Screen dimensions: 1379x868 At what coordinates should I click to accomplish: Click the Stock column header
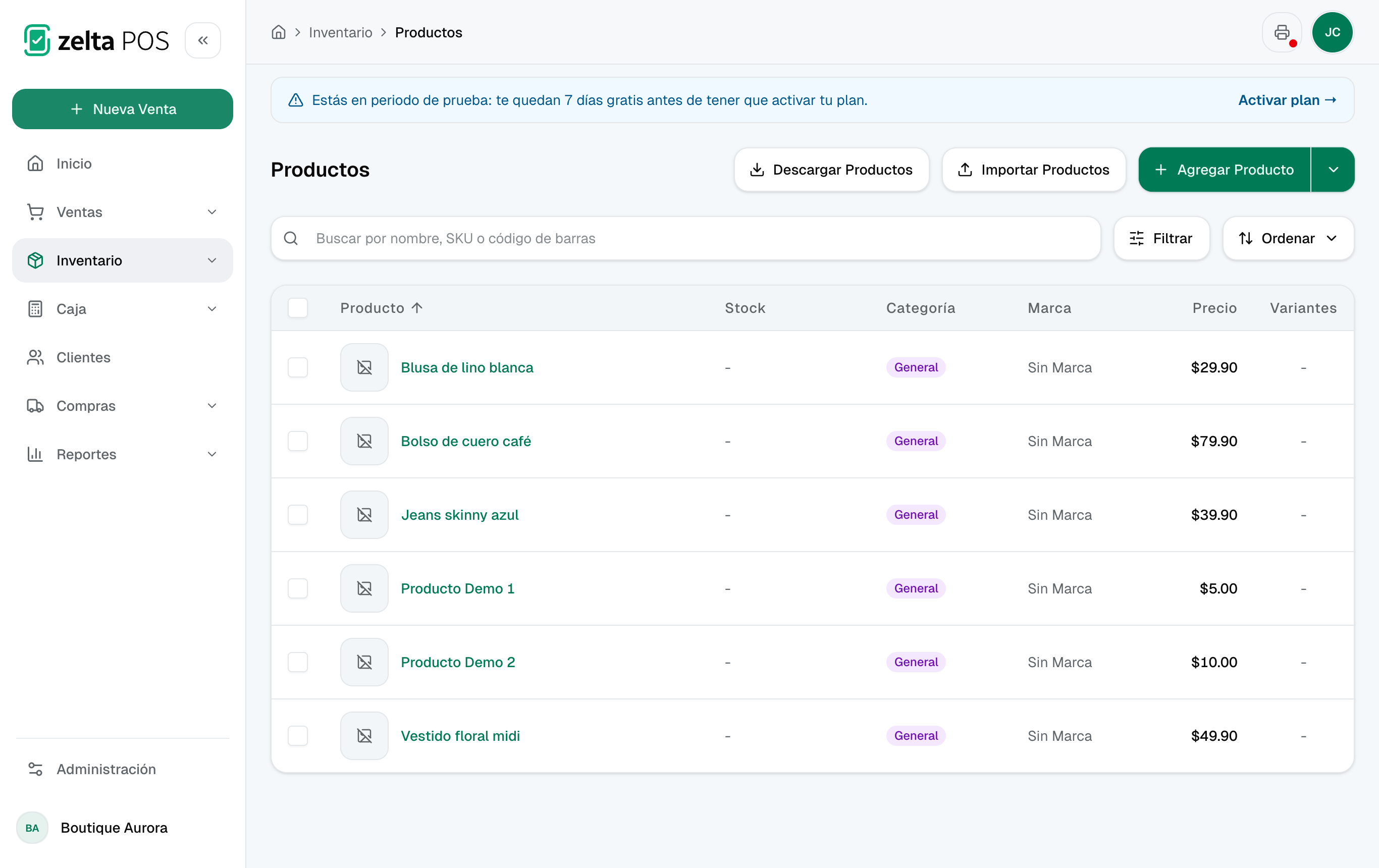click(745, 308)
